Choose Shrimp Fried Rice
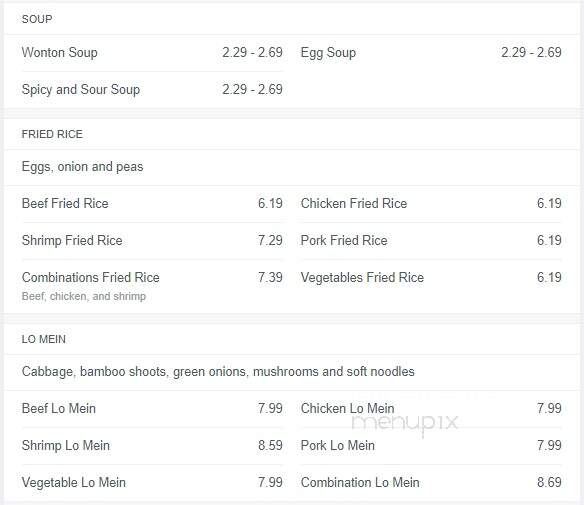Screen dimensions: 584x505 coord(72,241)
